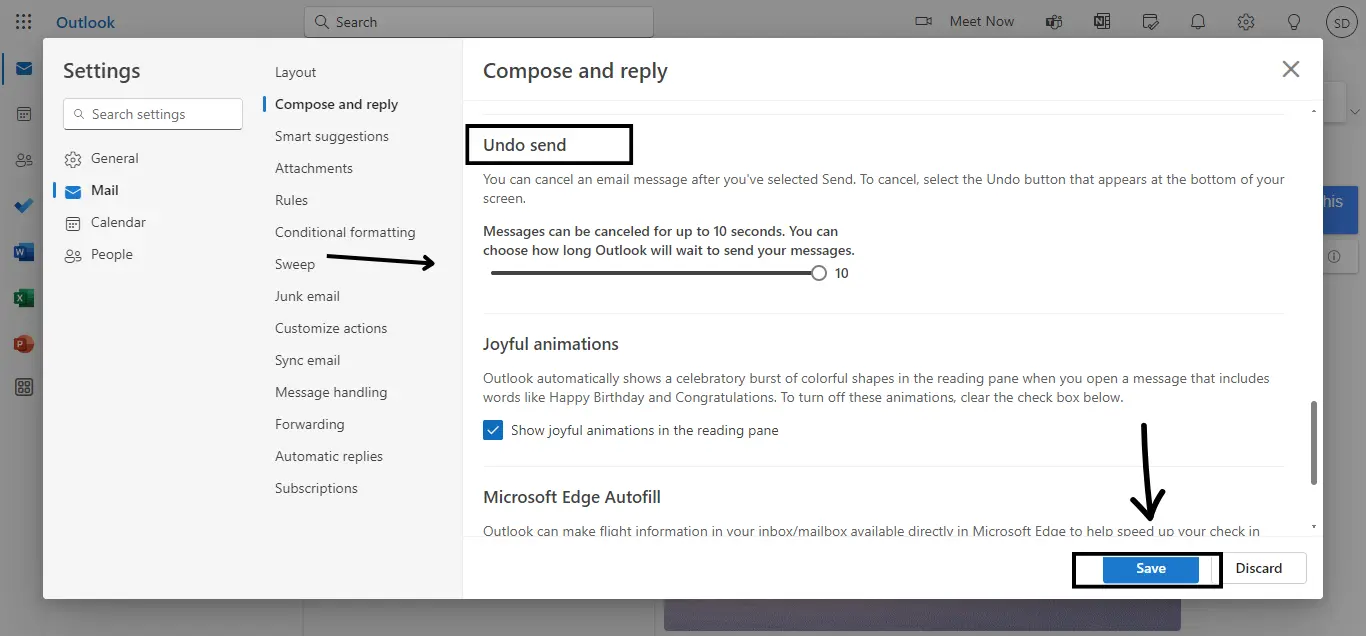Click the Undo send slider handle
The width and height of the screenshot is (1366, 636).
tap(819, 273)
